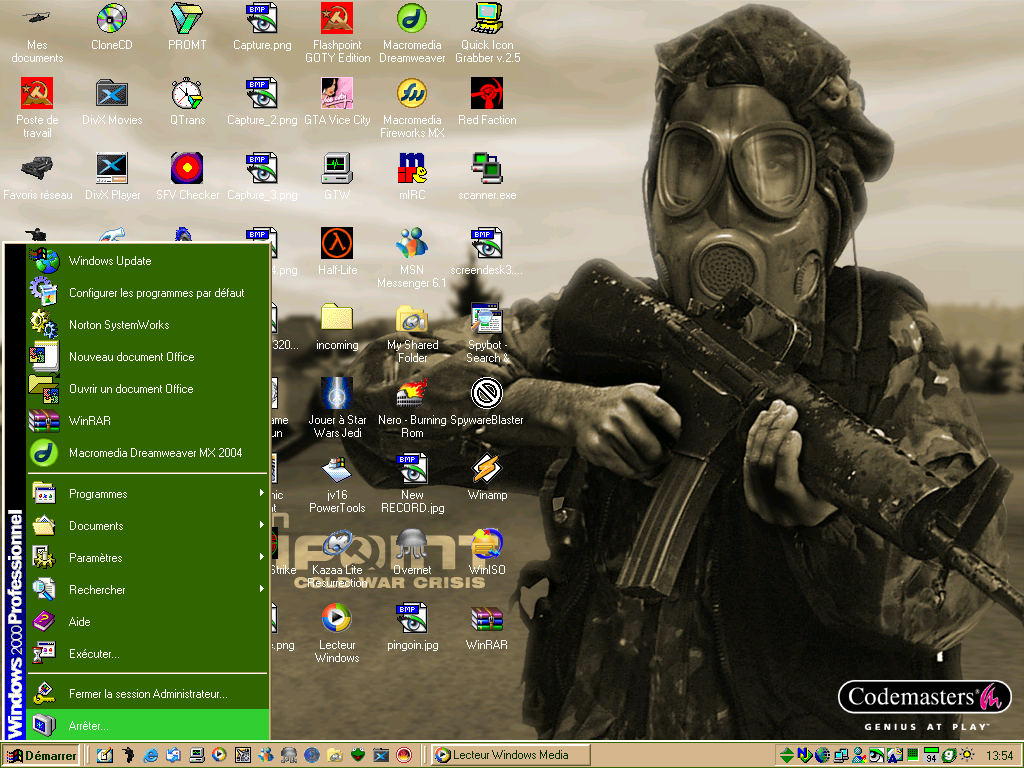This screenshot has height=768, width=1024.
Task: Open scanner.exe on the desktop
Action: [487, 176]
